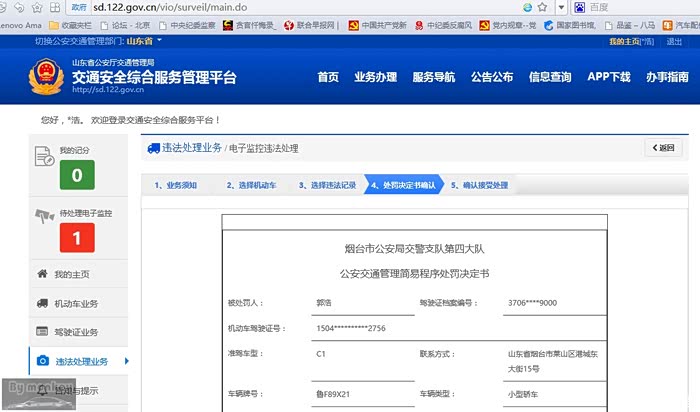
Task: Click the license card icon beside 驾驶证业务
Action: click(42, 332)
